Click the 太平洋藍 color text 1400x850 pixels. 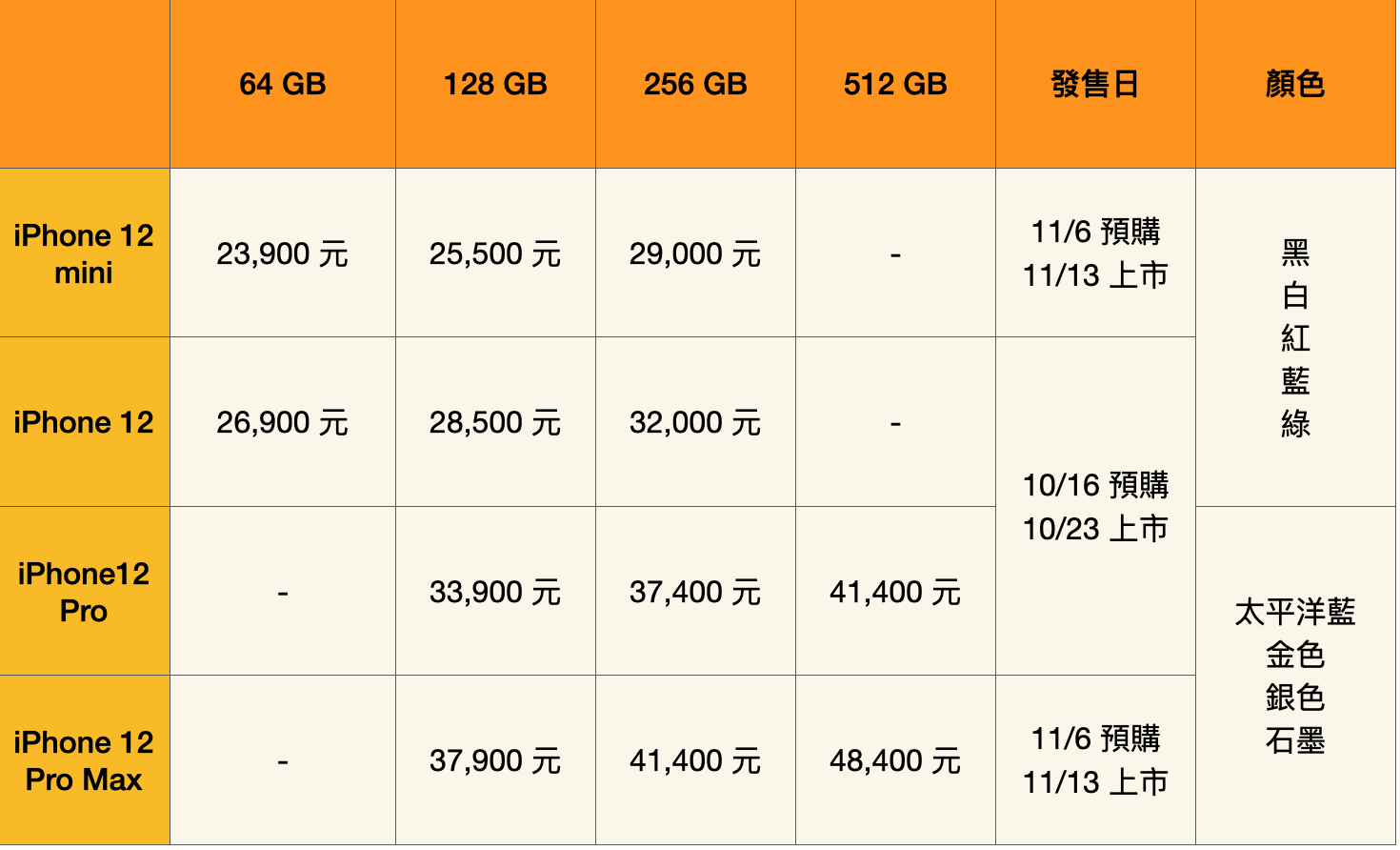coord(1295,612)
